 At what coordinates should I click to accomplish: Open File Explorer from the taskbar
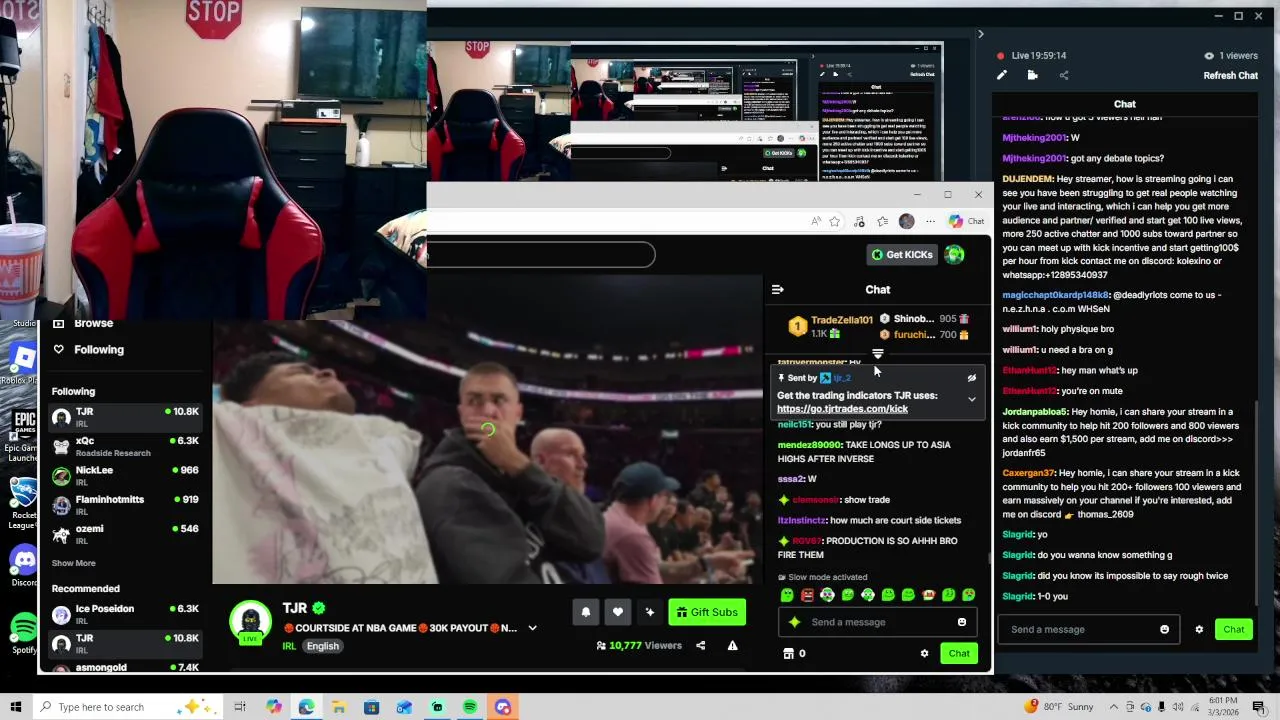tap(338, 707)
